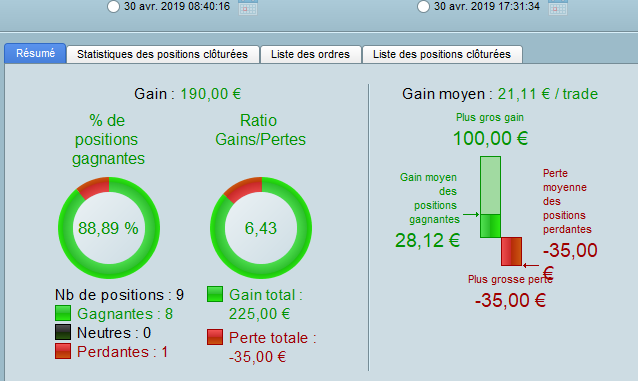Click the 'Perte totale :' label

tap(273, 338)
